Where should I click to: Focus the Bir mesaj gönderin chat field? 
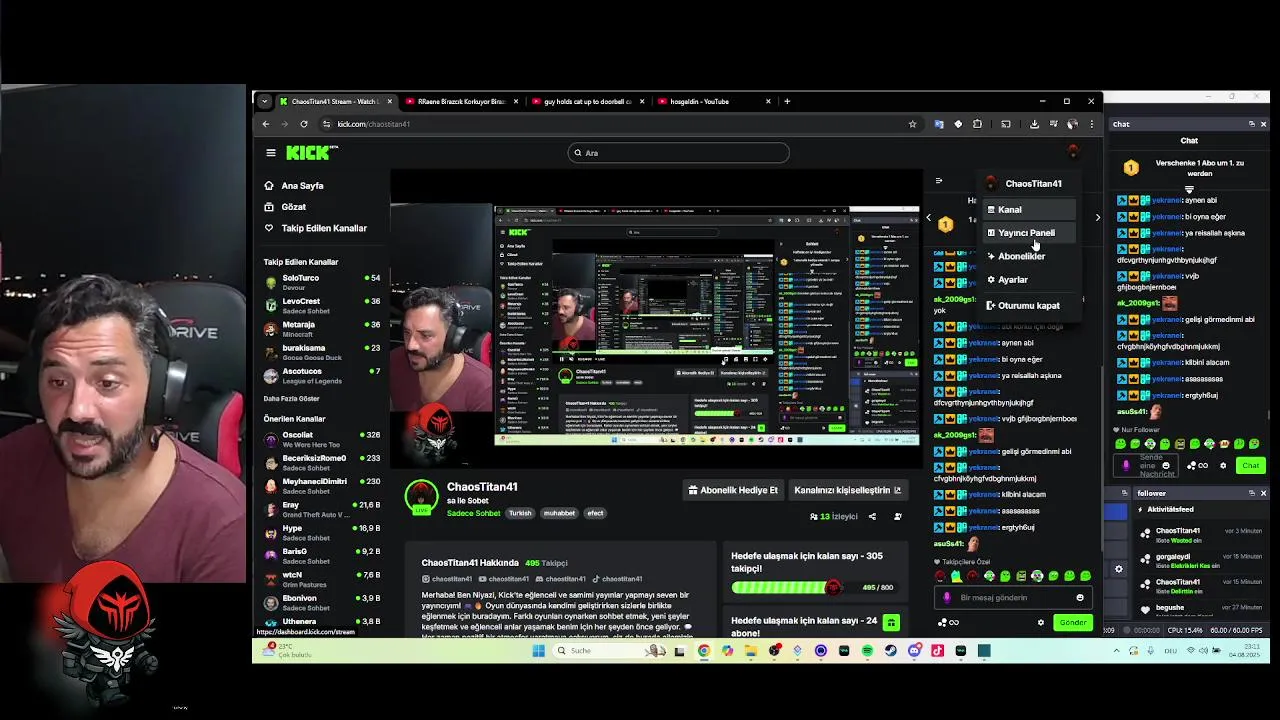pos(1012,598)
